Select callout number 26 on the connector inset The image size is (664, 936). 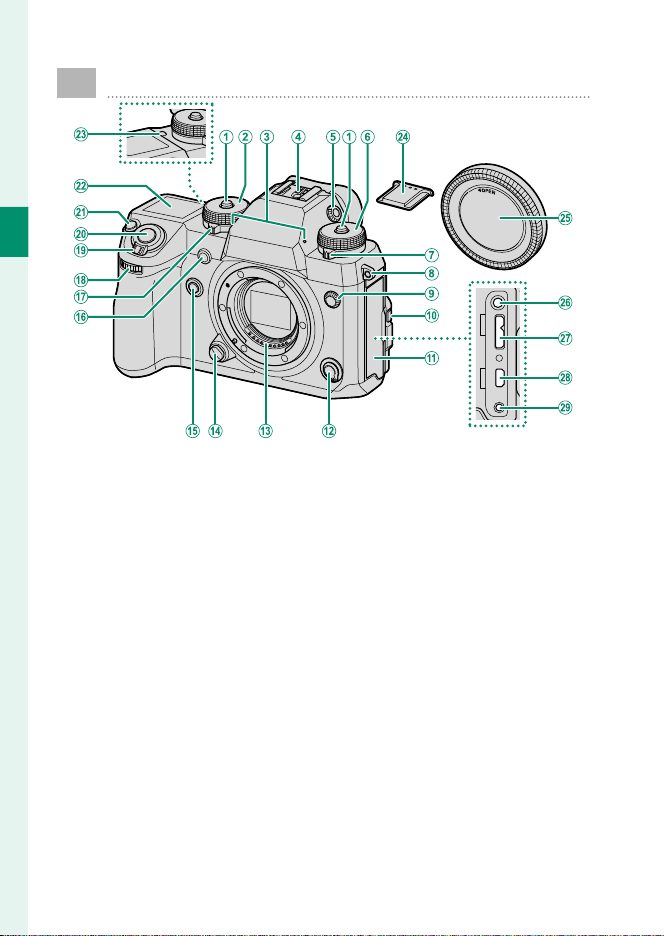(565, 303)
